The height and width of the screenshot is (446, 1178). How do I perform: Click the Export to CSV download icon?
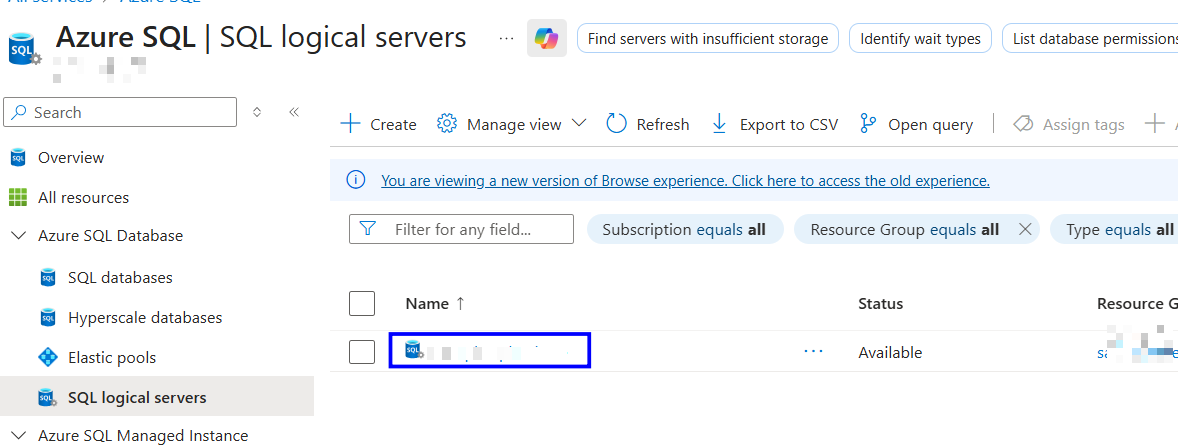pyautogui.click(x=719, y=124)
